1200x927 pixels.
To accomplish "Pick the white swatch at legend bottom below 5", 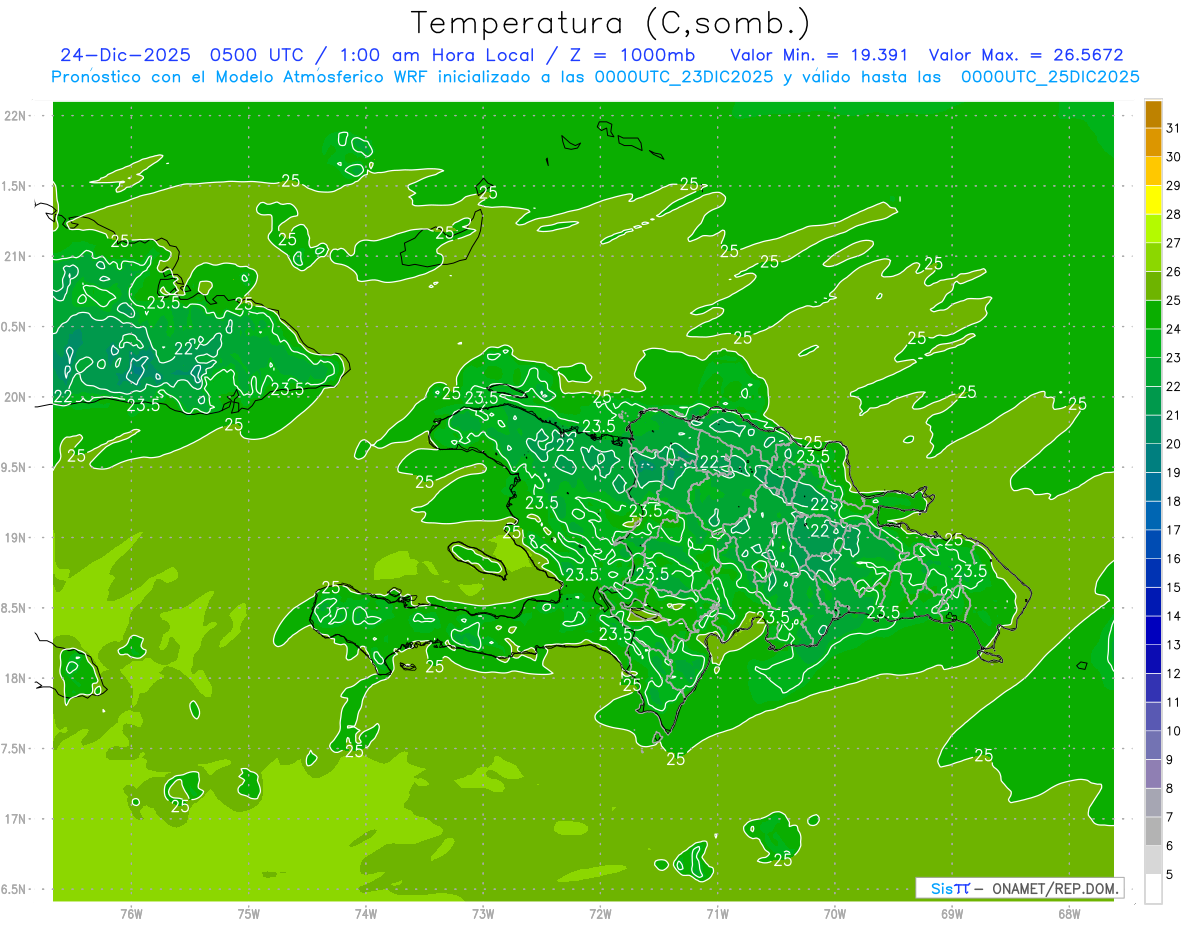I will coord(1153,889).
